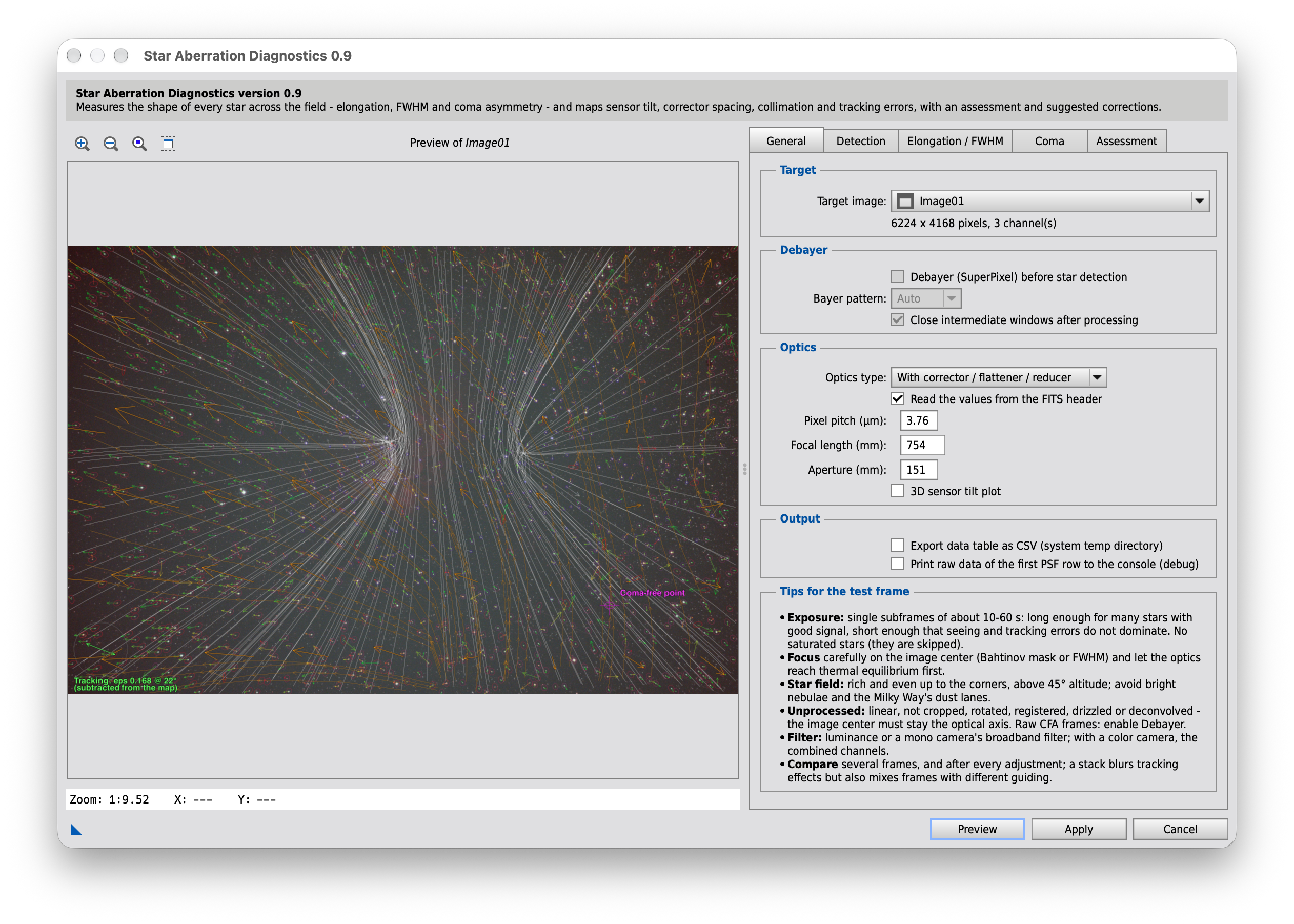Click the 'Preview of Image01' label
The width and height of the screenshot is (1294, 924).
459,143
